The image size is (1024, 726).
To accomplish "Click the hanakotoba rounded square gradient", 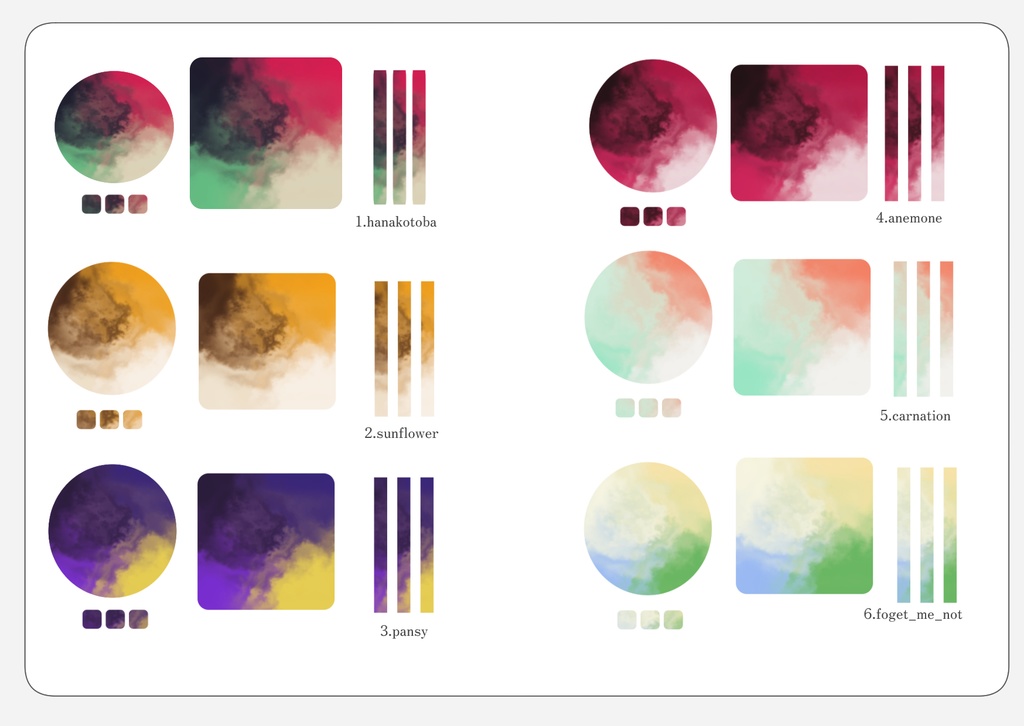I will (x=266, y=133).
